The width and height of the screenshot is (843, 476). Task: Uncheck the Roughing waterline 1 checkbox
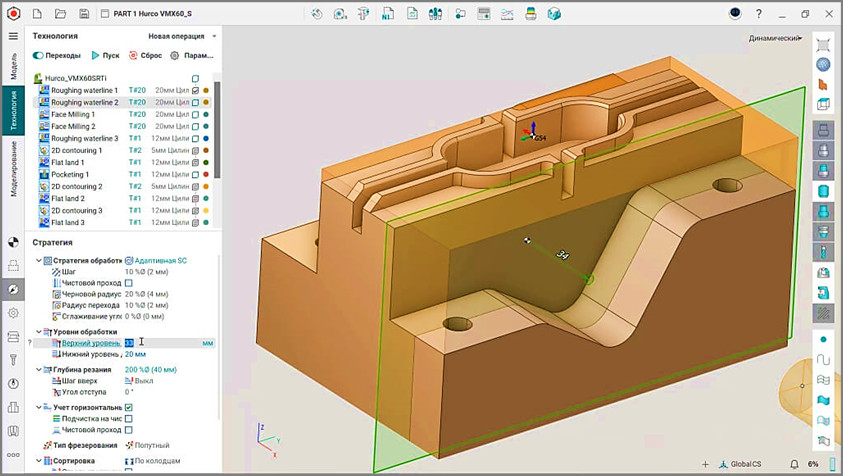pos(196,90)
